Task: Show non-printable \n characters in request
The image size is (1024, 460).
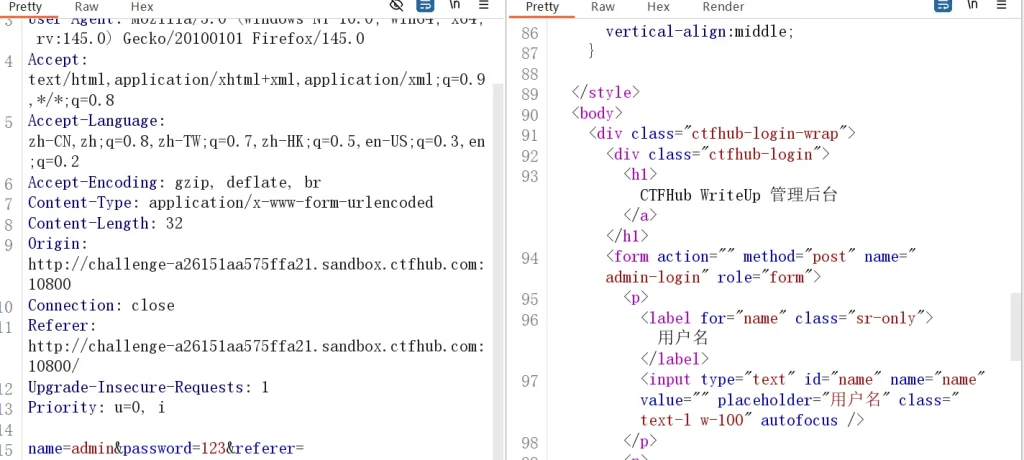Action: point(453,6)
